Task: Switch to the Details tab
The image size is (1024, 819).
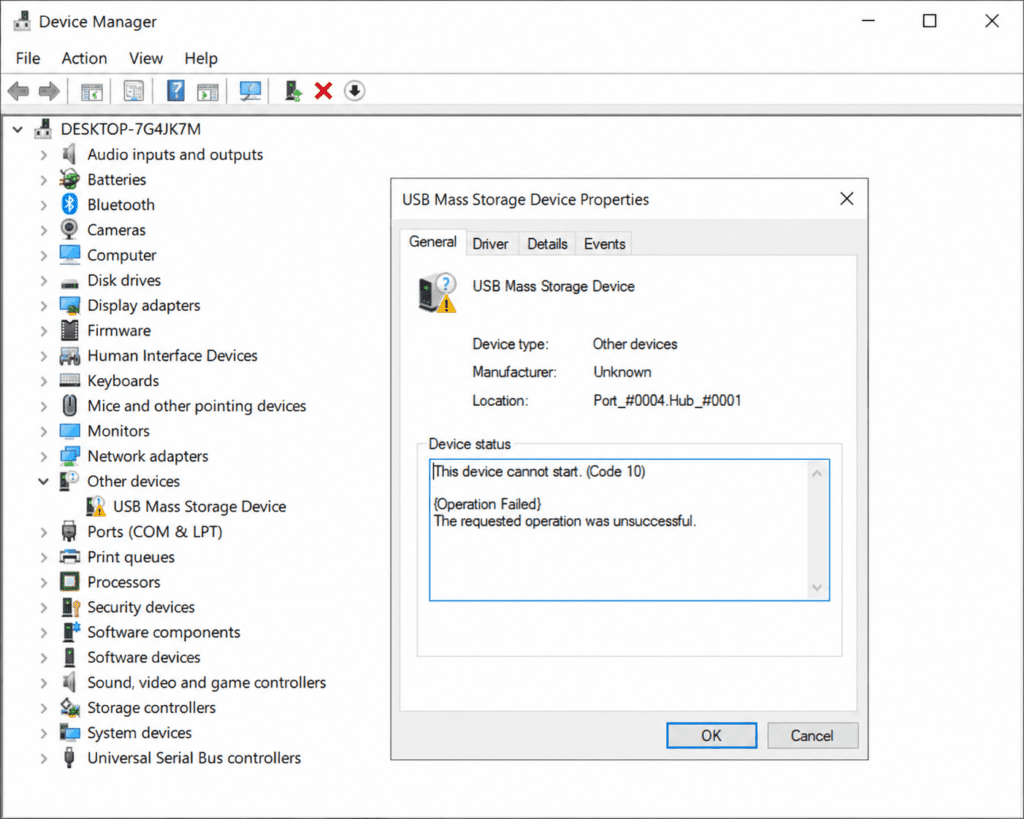Action: pyautogui.click(x=547, y=244)
